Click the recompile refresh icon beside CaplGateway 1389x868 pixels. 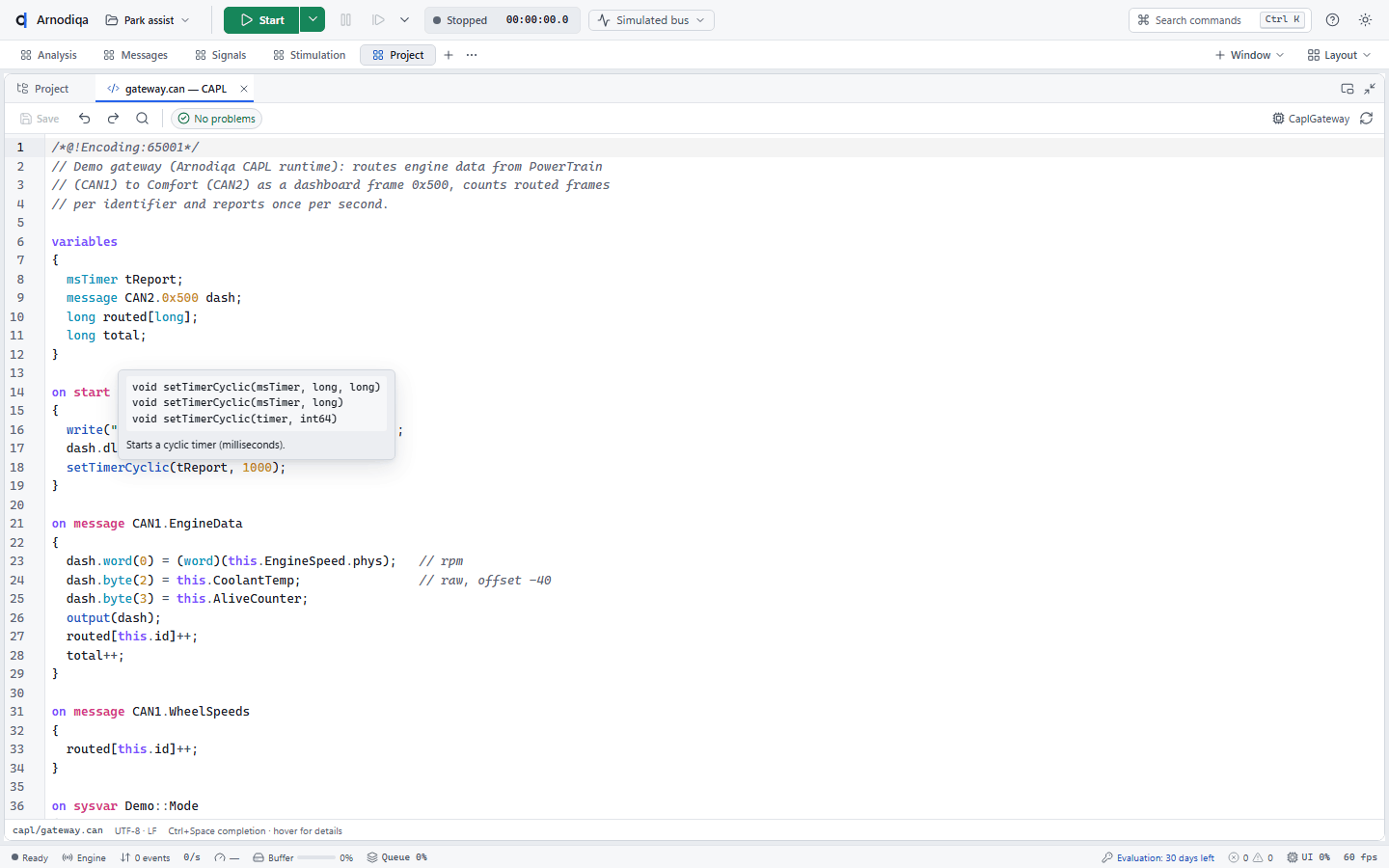[x=1366, y=119]
